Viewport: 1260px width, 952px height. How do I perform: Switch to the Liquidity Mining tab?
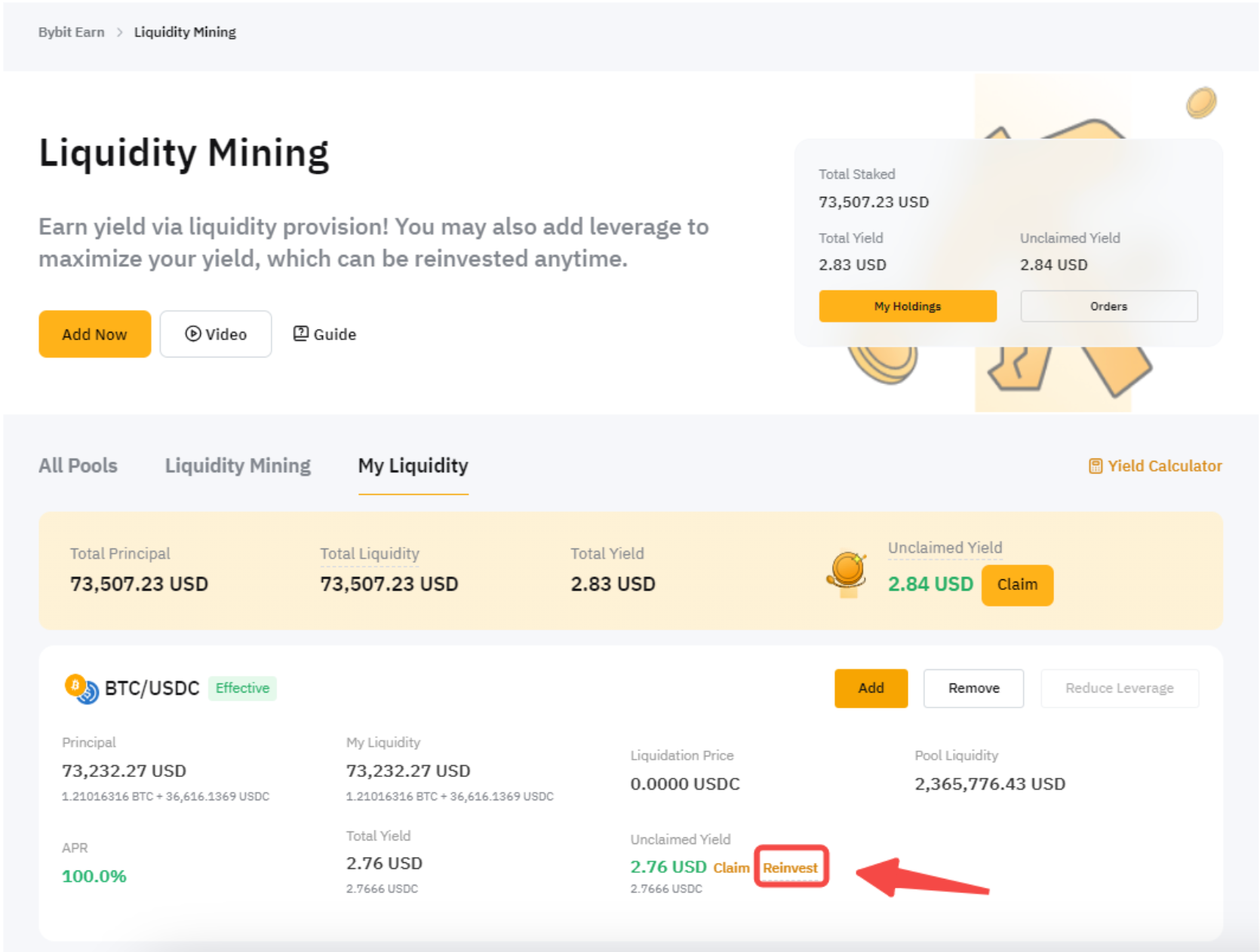pyautogui.click(x=238, y=466)
